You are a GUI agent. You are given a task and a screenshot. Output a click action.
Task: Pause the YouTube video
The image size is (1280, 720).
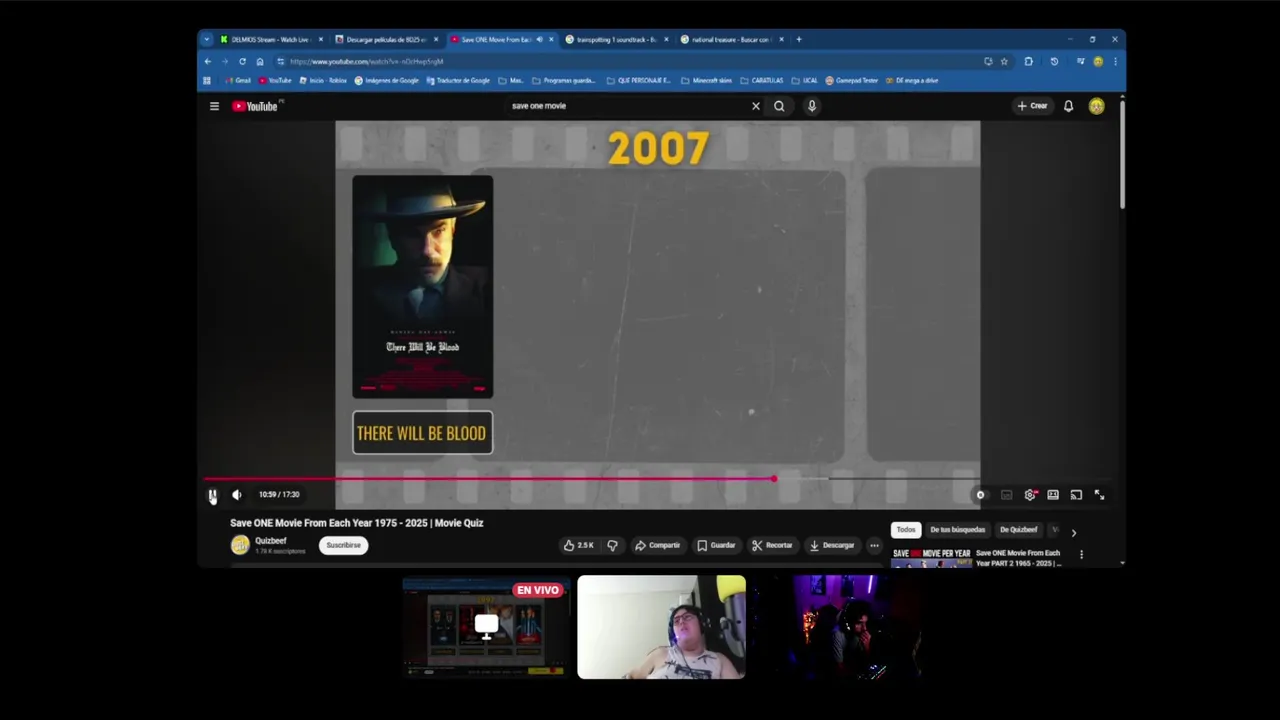(x=212, y=494)
